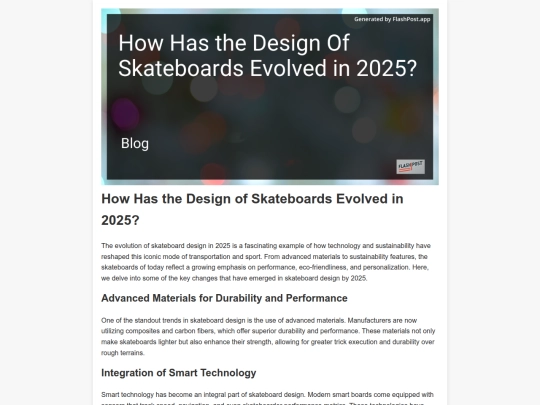
Task: Click 'Generated by FlashPost.app' text in banner
Action: pos(392,19)
